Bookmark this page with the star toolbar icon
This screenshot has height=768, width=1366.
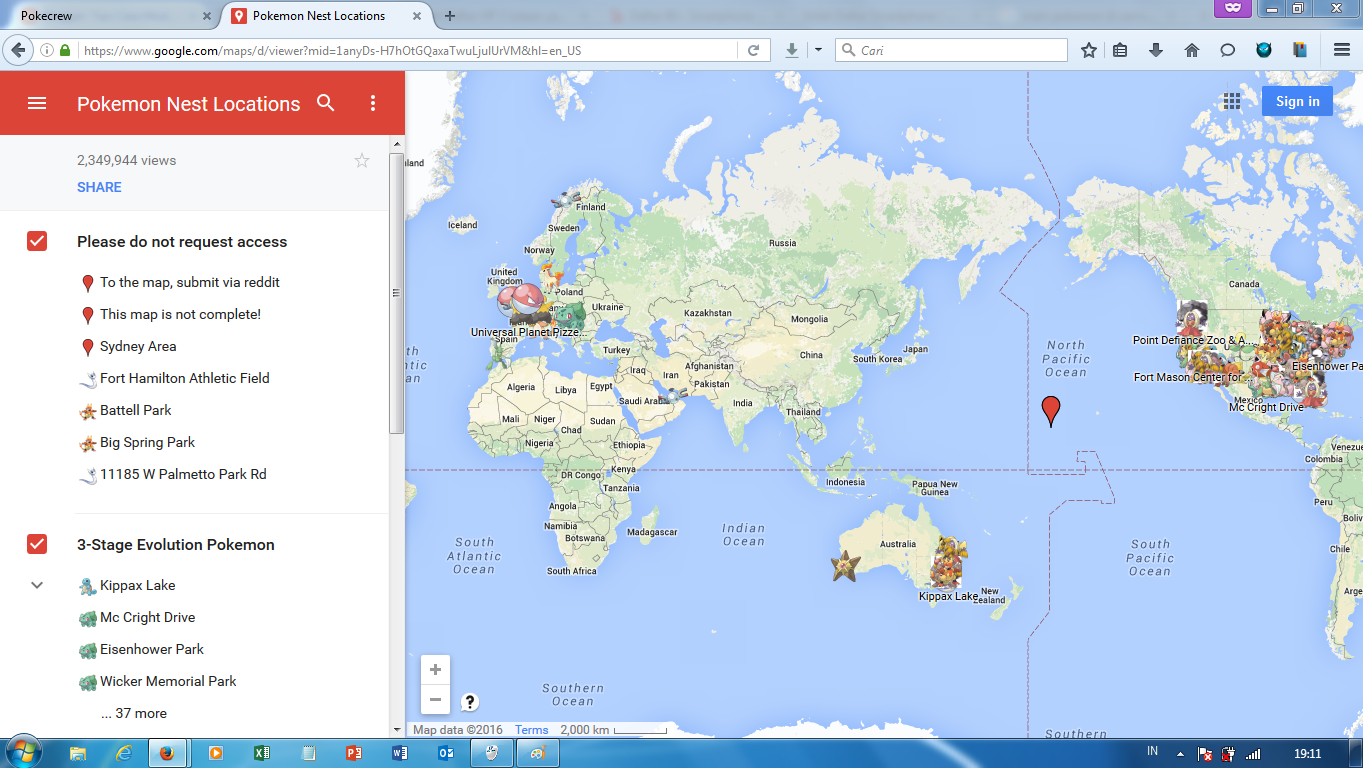click(1089, 50)
